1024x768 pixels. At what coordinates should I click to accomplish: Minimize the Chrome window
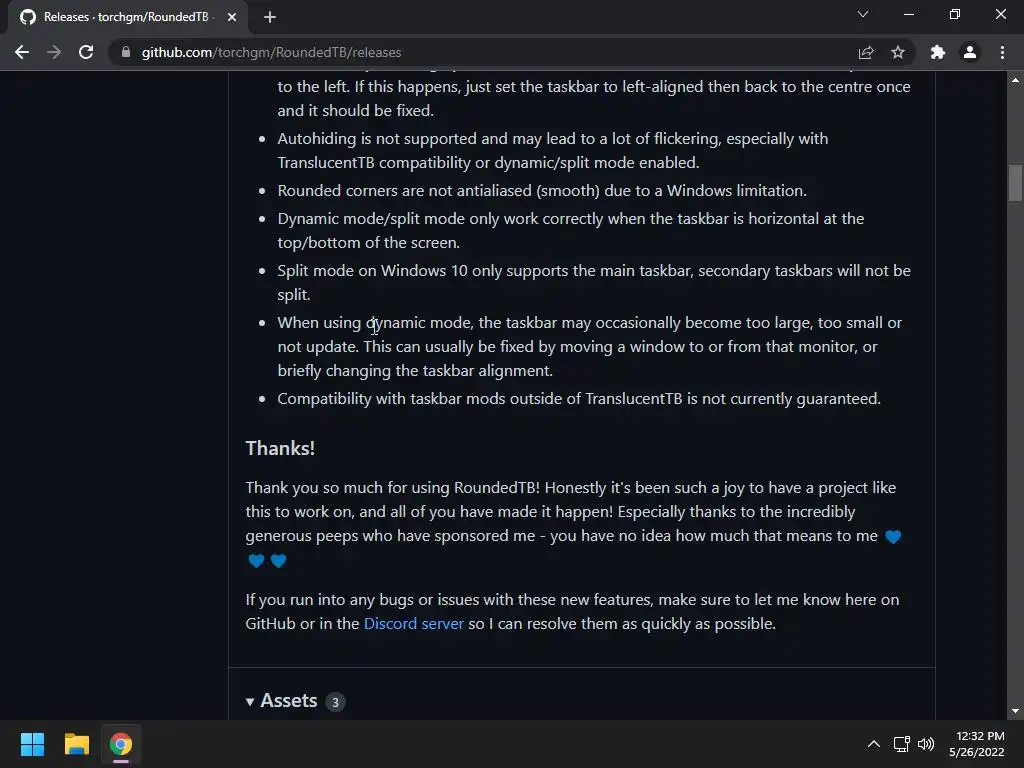[x=909, y=14]
